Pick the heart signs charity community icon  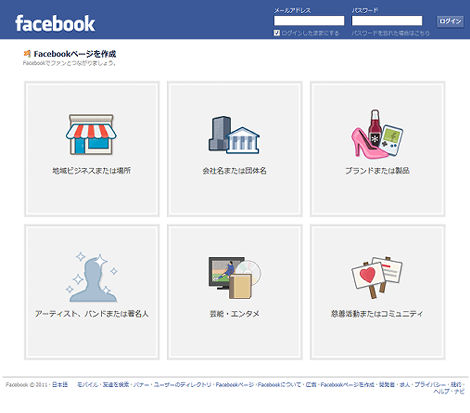pyautogui.click(x=377, y=277)
